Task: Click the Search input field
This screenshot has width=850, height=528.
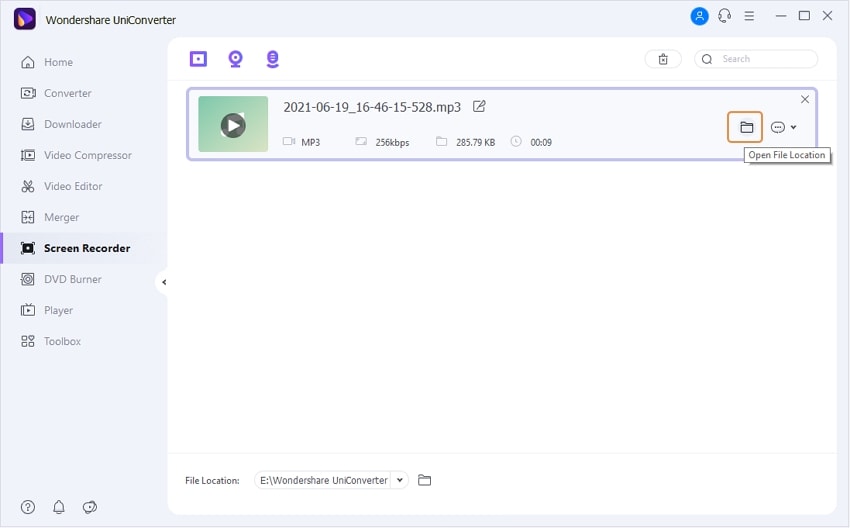Action: (x=756, y=59)
